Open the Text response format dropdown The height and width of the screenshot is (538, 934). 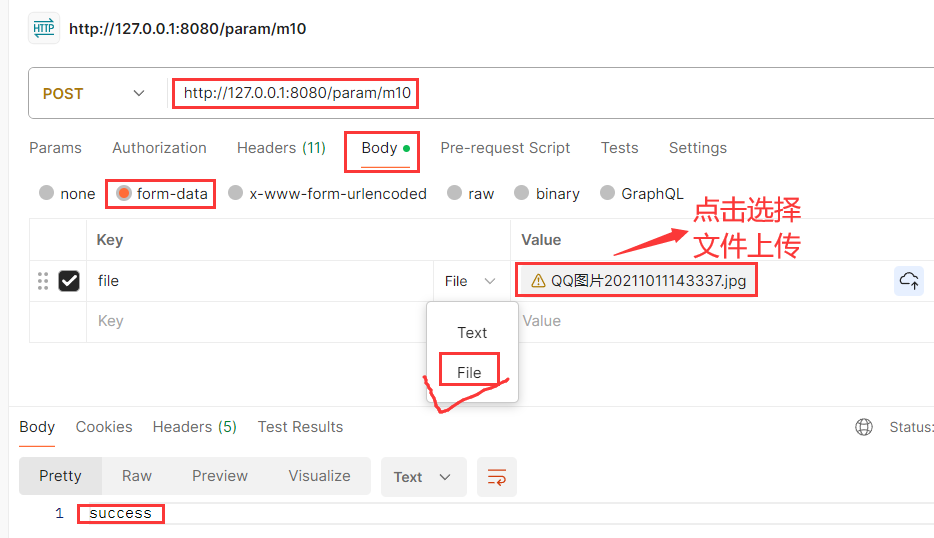[424, 477]
